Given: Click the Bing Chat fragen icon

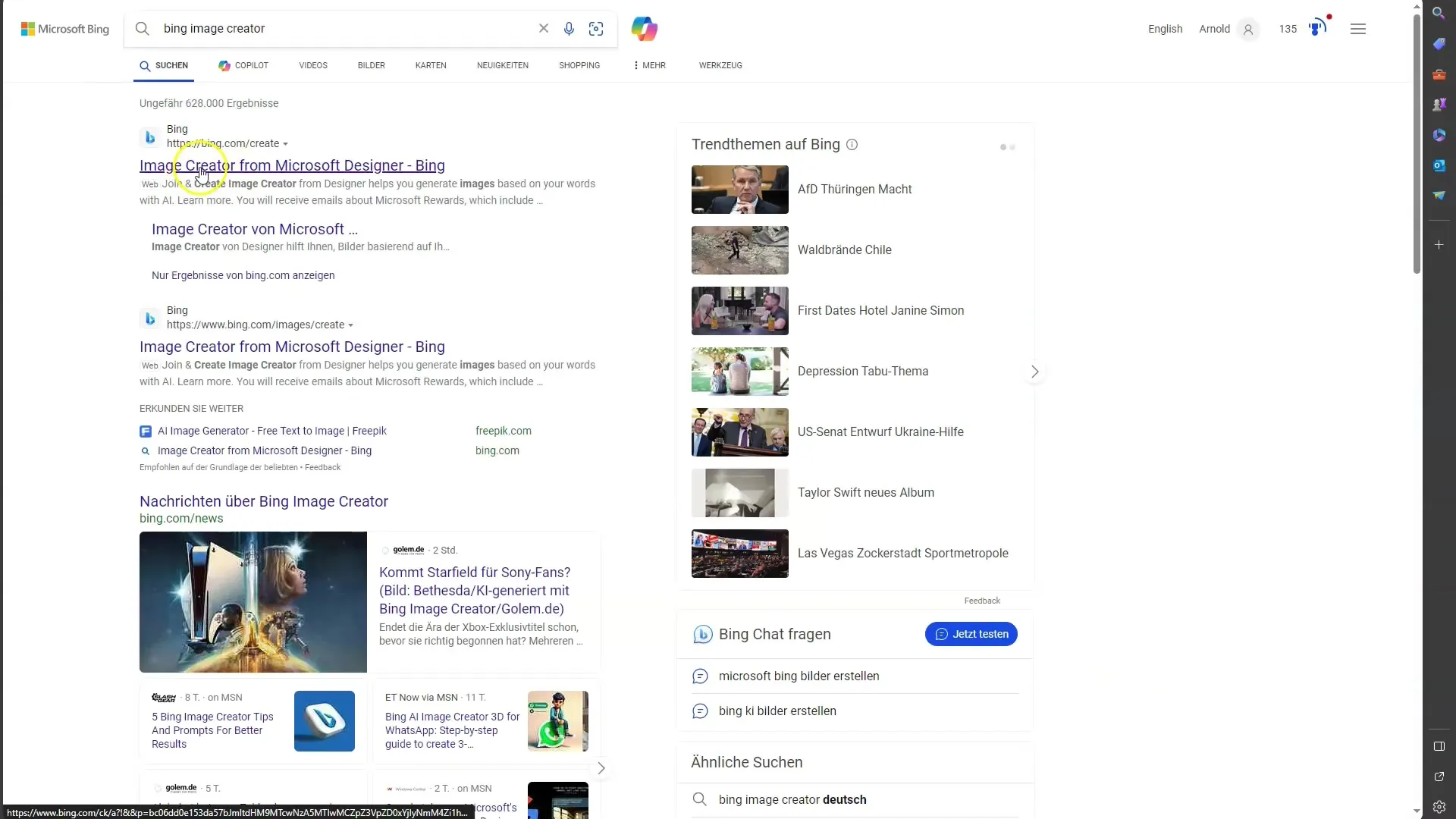Looking at the screenshot, I should coord(702,634).
